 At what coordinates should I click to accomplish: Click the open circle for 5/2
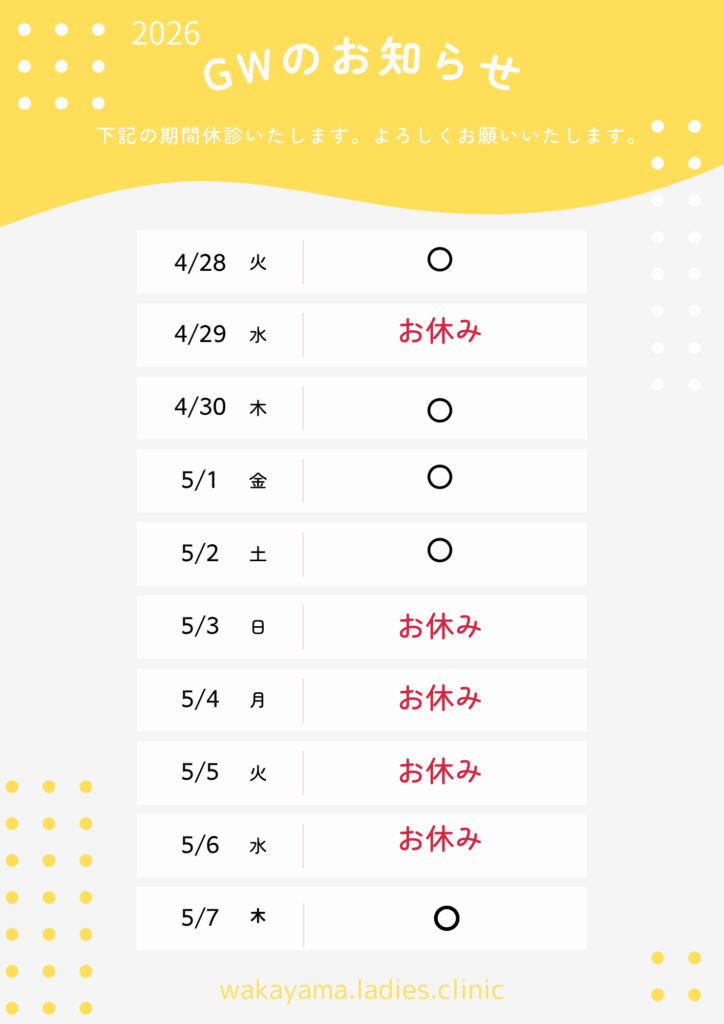(x=440, y=550)
